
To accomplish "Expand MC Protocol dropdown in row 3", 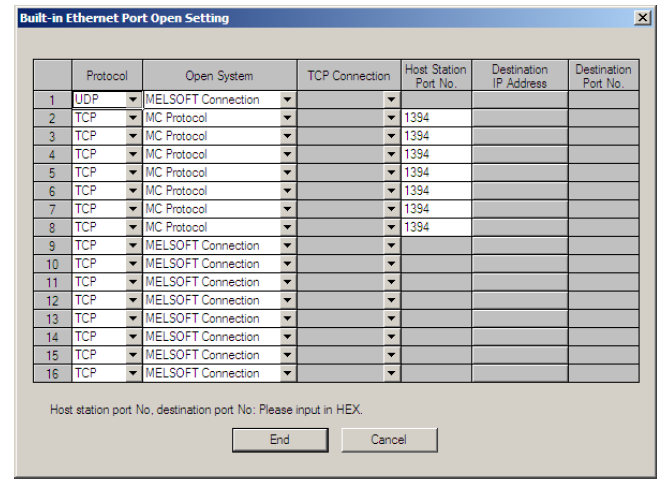I will (288, 136).
